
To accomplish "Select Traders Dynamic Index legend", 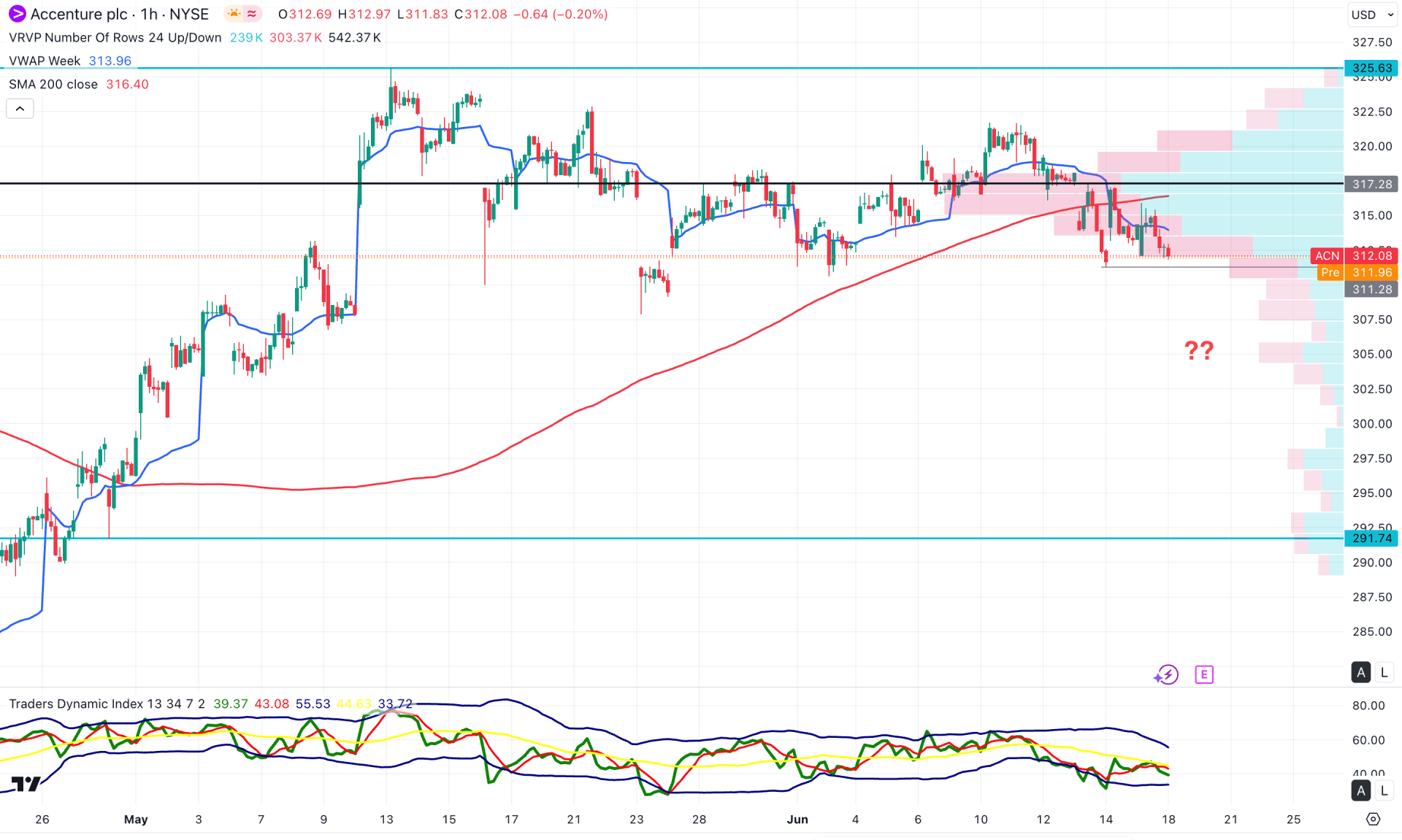I will 107,704.
